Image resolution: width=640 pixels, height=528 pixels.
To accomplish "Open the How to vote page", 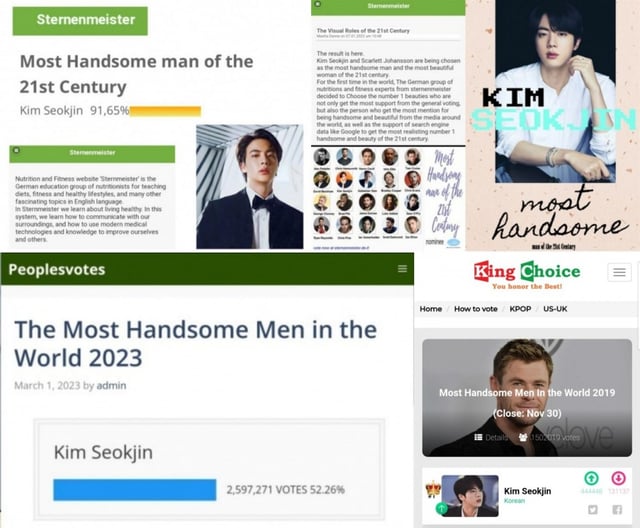I will click(476, 309).
